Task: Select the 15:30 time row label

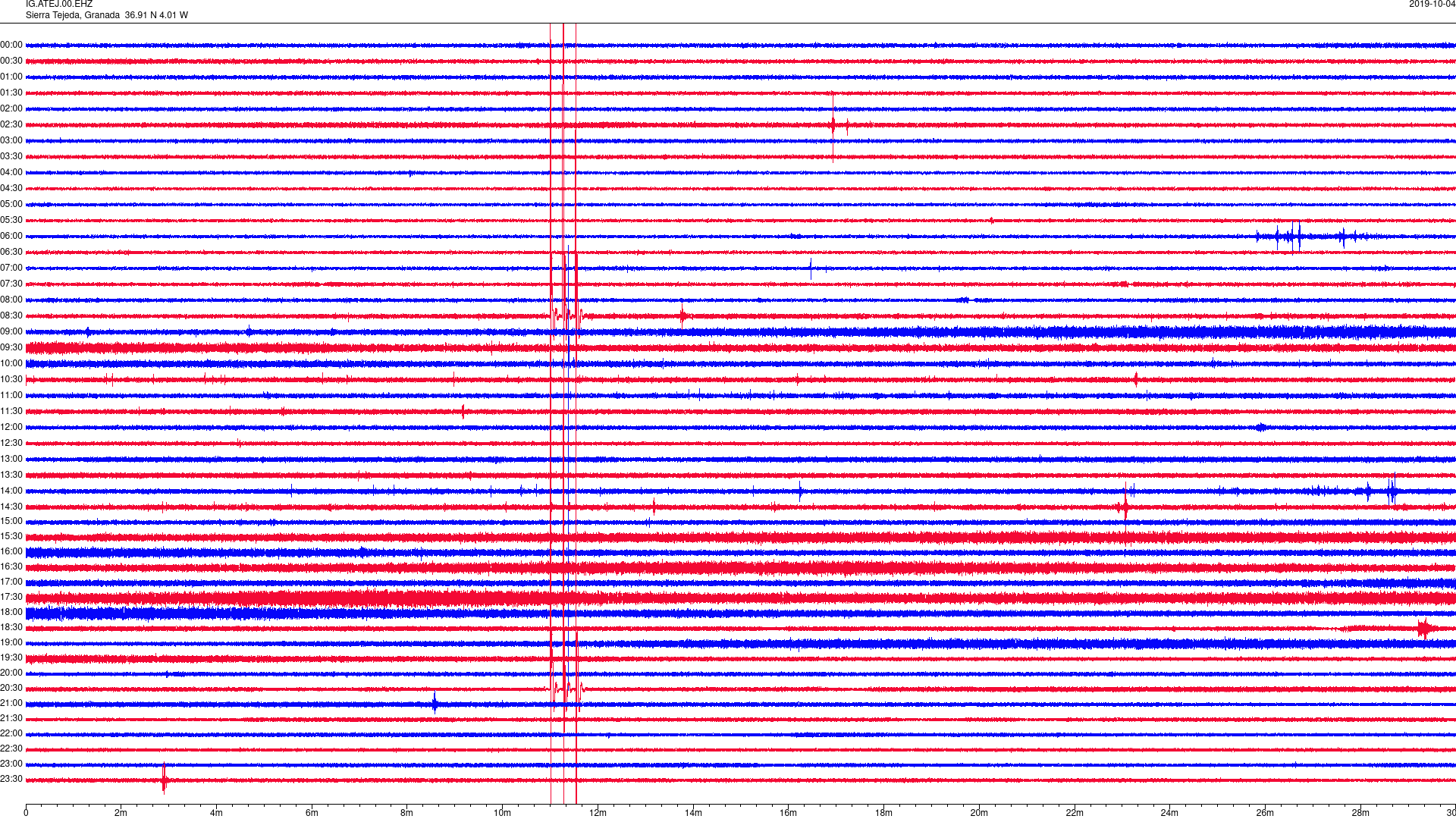Action: pos(11,536)
